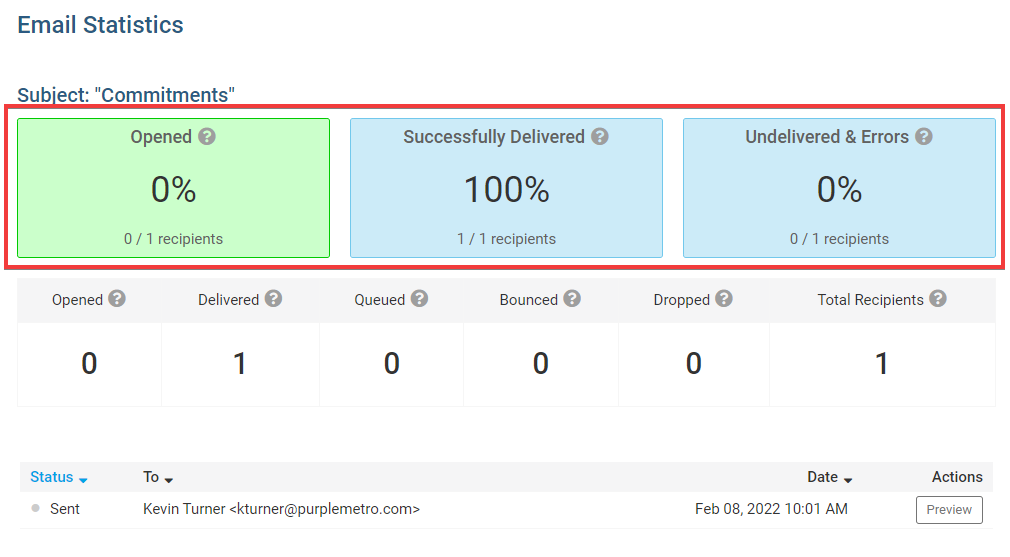The height and width of the screenshot is (557, 1010).
Task: Select the green Opened 0% card
Action: 173,188
